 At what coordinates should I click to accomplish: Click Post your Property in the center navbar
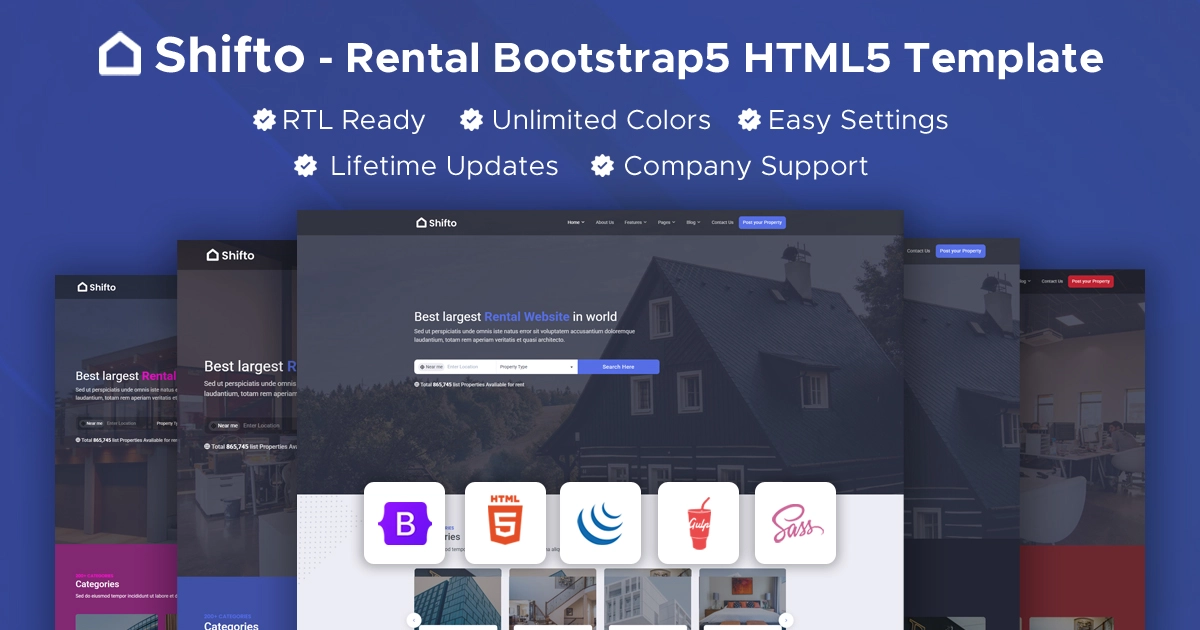click(762, 222)
